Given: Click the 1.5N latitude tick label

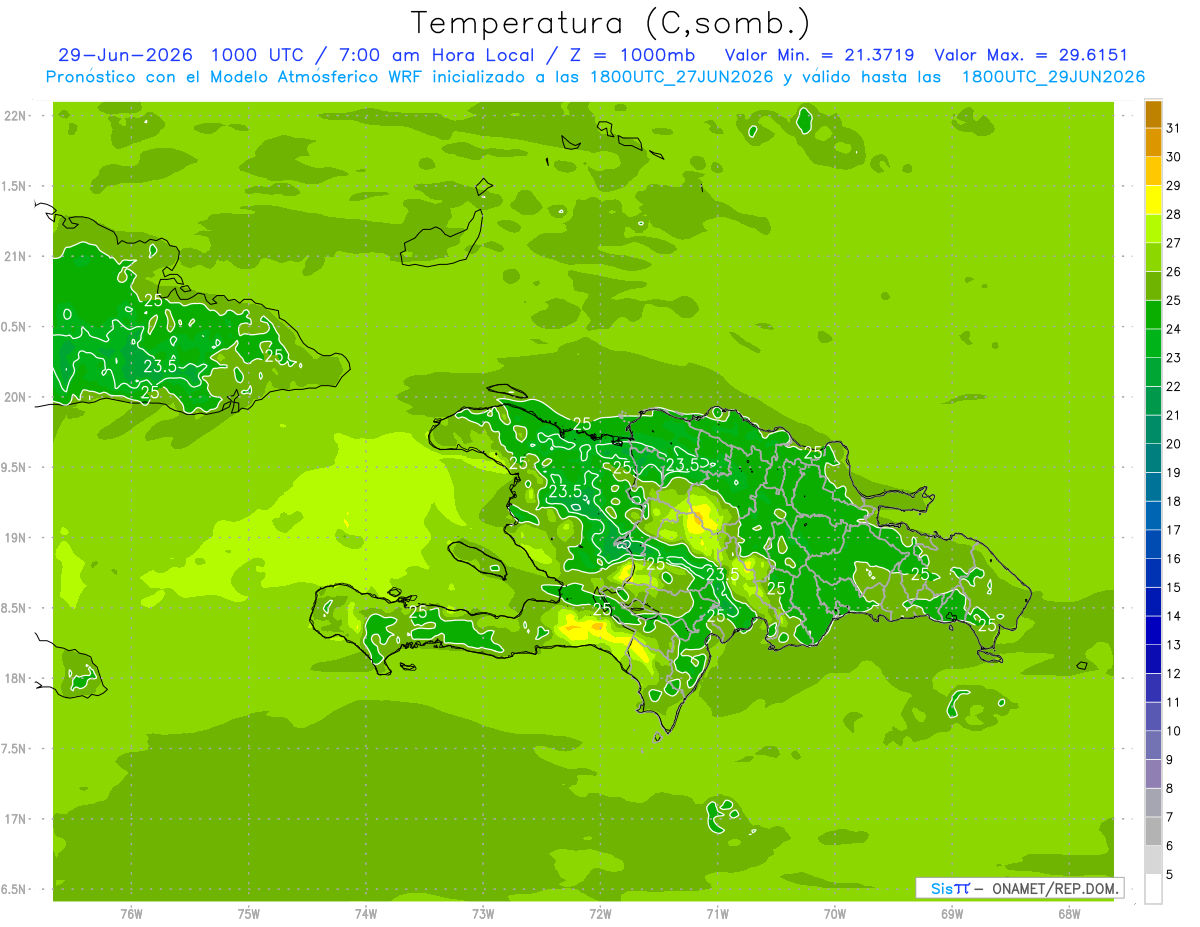Looking at the screenshot, I should [x=15, y=186].
